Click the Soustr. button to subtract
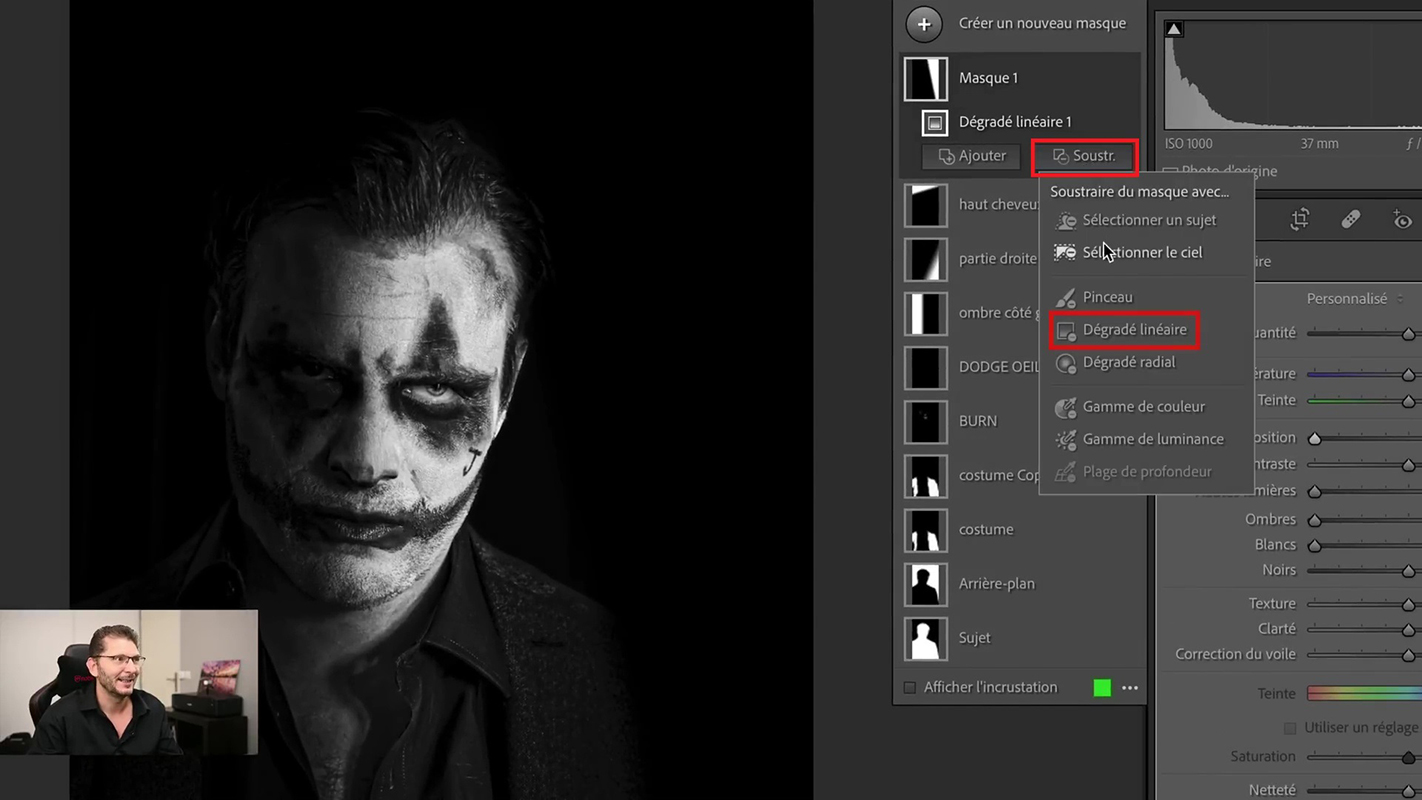The height and width of the screenshot is (800, 1422). coord(1085,156)
